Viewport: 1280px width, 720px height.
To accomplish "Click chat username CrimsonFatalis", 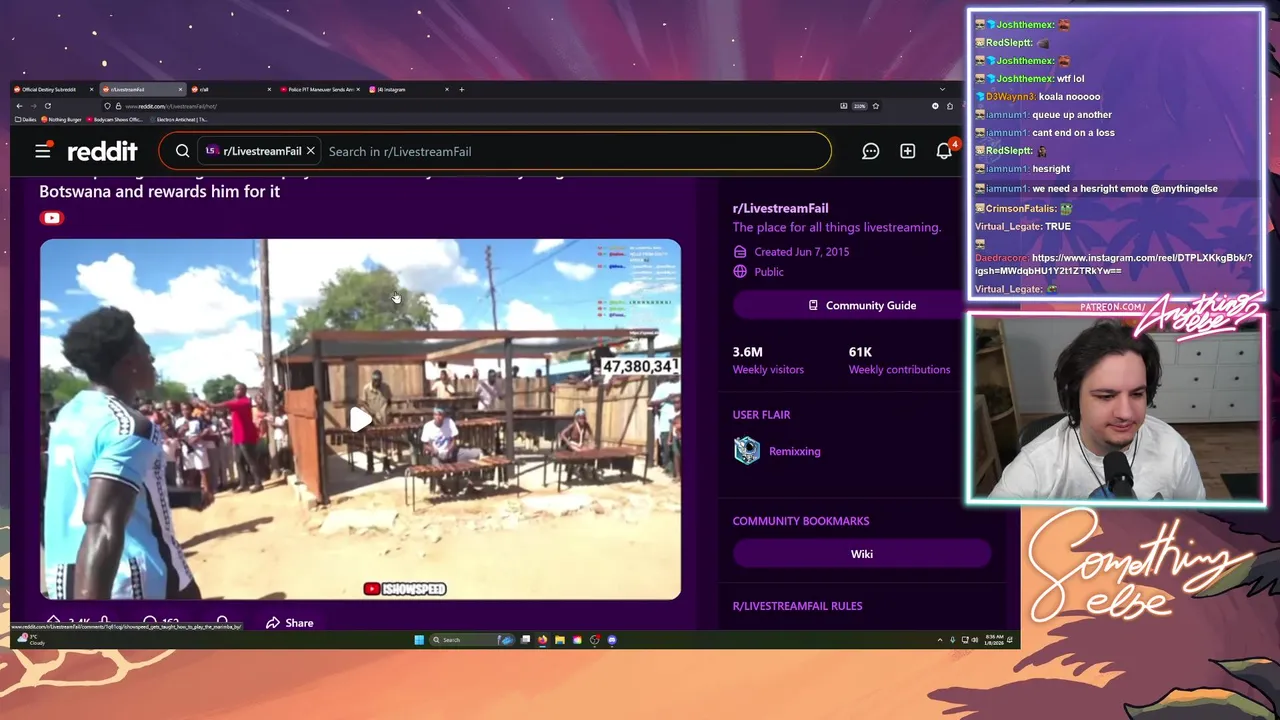I will click(1020, 209).
